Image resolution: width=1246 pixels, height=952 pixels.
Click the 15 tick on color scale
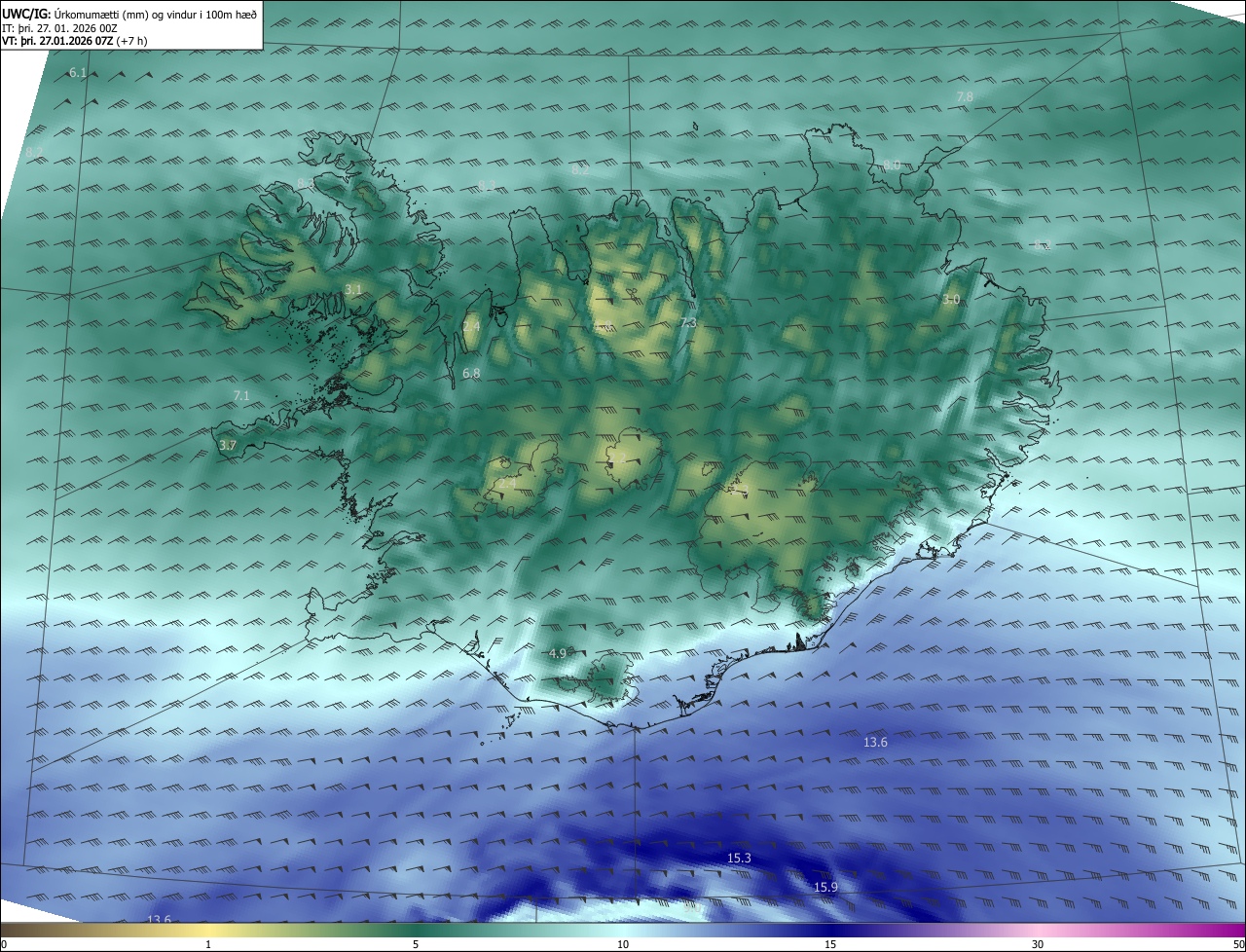[x=830, y=944]
